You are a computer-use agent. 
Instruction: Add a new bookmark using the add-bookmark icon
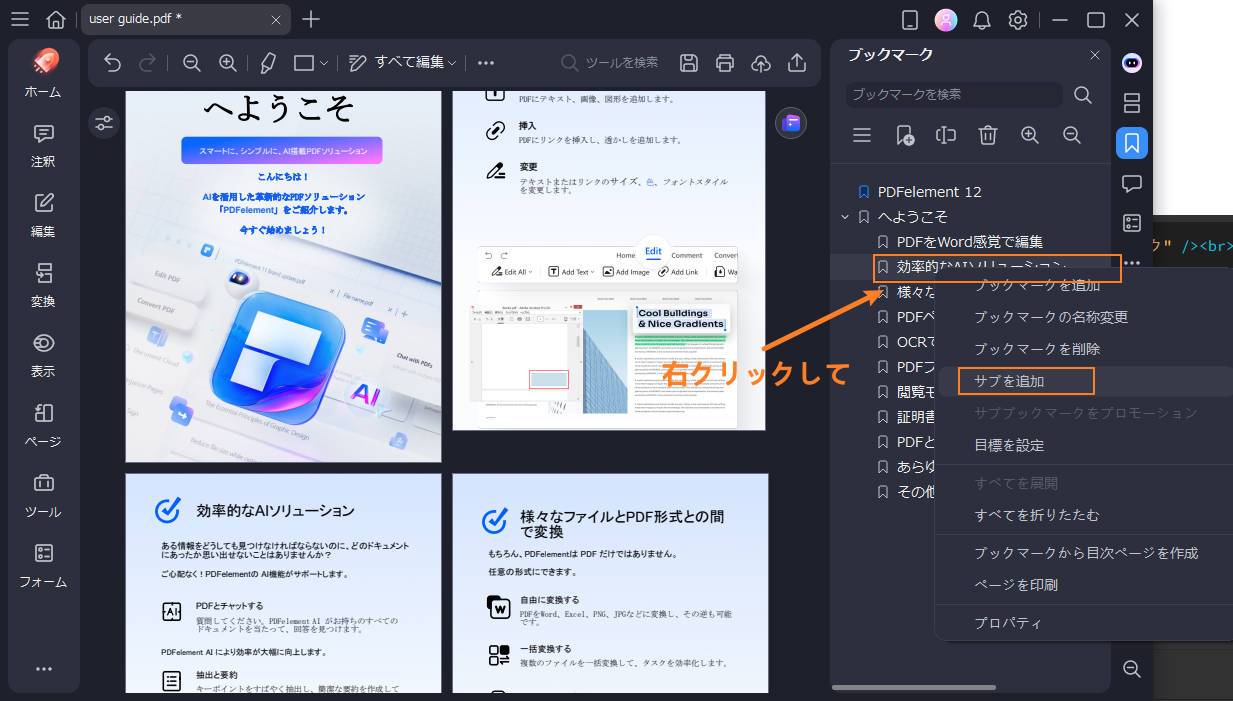tap(904, 135)
